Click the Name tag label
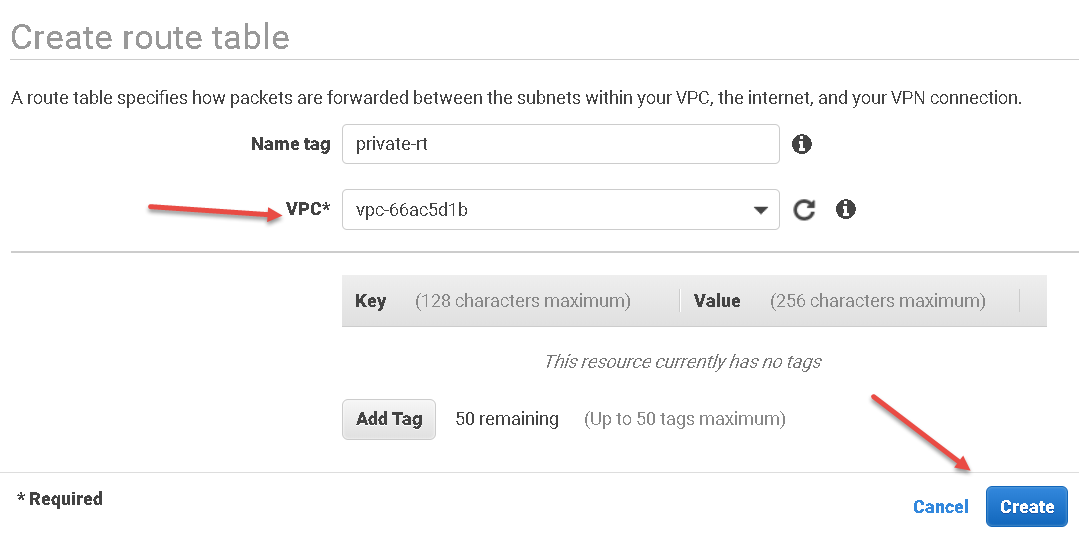This screenshot has width=1080, height=545. click(x=290, y=144)
